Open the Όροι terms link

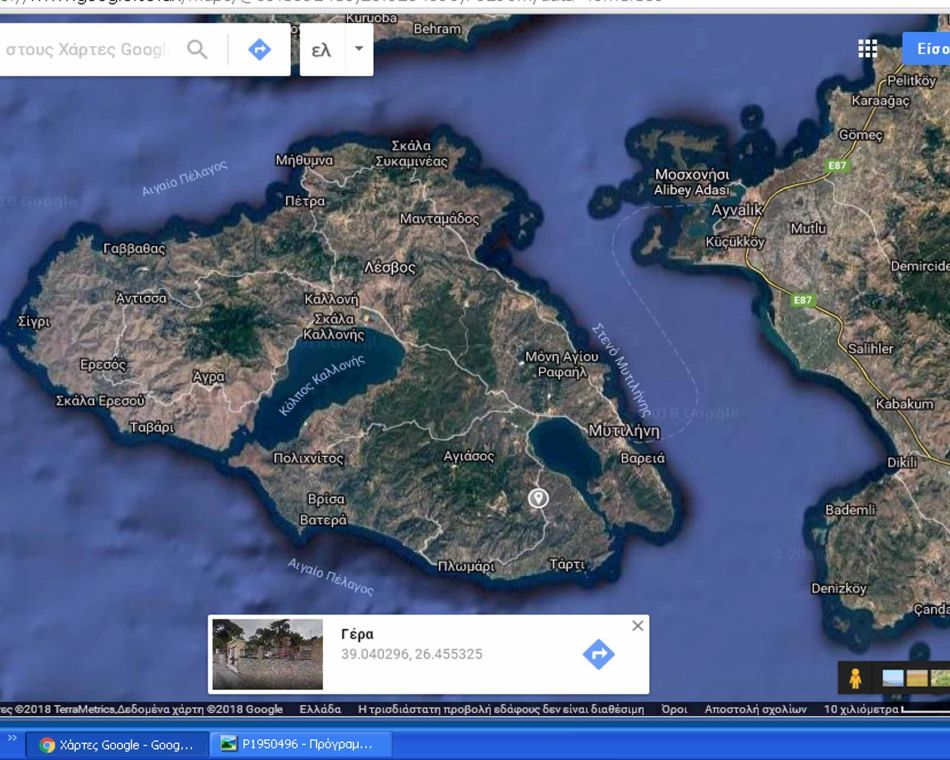click(674, 709)
